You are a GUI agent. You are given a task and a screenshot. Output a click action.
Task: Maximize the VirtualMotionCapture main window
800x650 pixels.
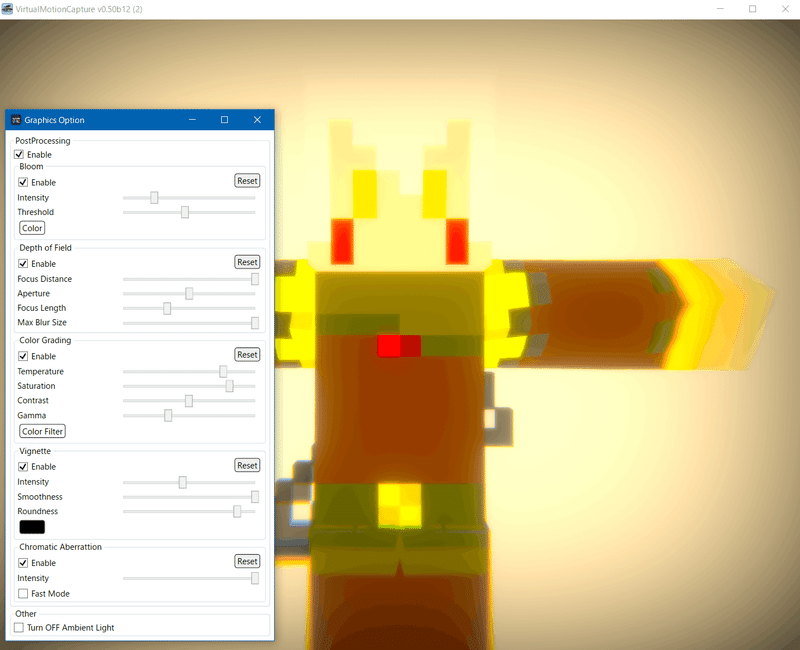pyautogui.click(x=753, y=9)
